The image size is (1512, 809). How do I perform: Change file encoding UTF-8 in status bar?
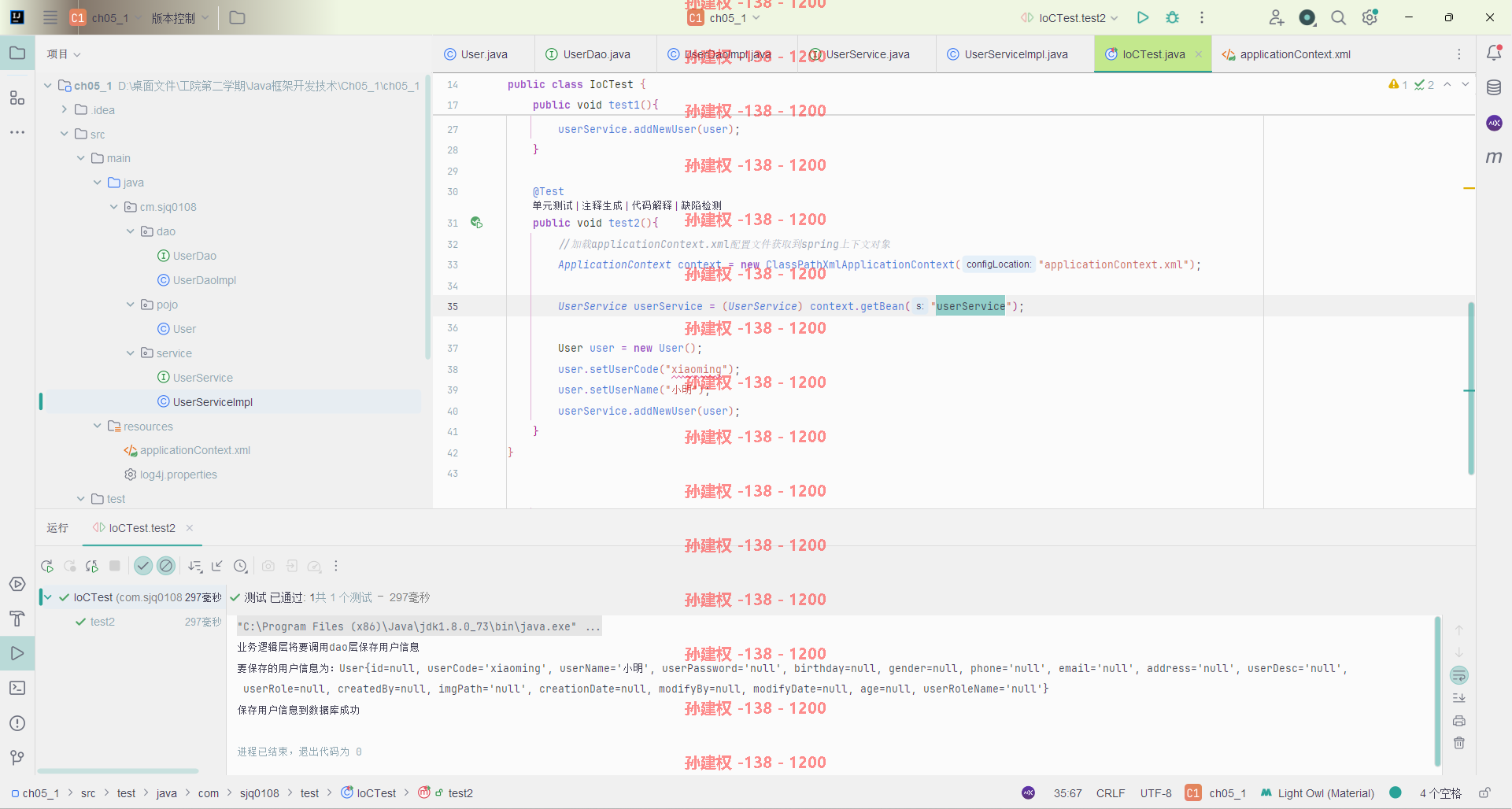tap(1155, 793)
